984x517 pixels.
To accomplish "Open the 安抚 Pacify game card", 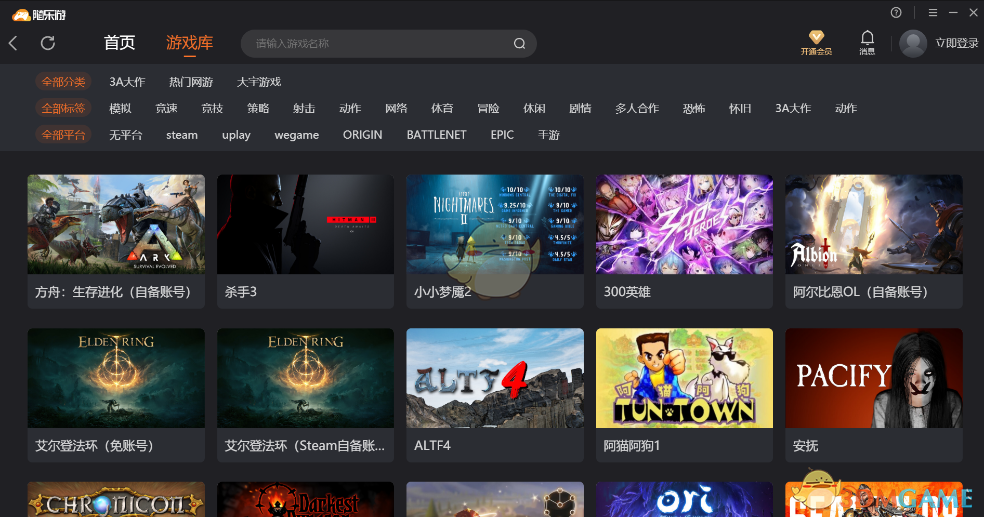I will (x=874, y=395).
